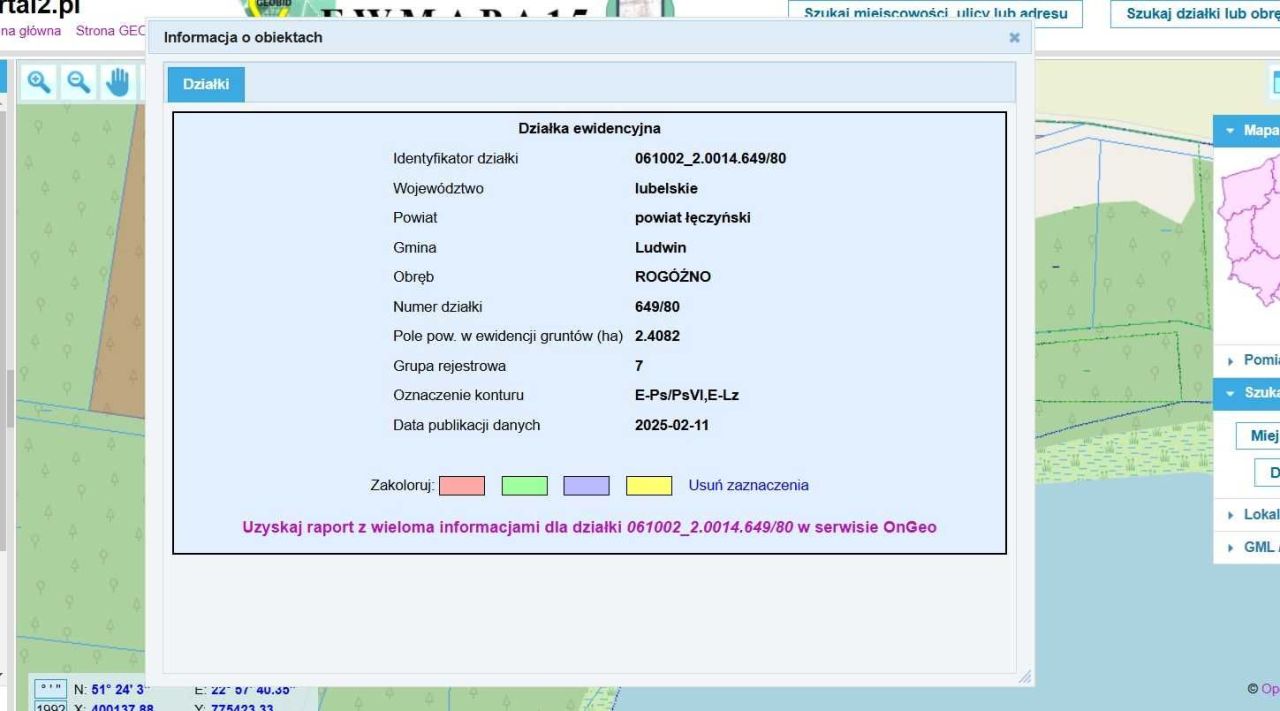Image resolution: width=1280 pixels, height=711 pixels.
Task: Click the Miej… search button in side panel
Action: click(1260, 436)
